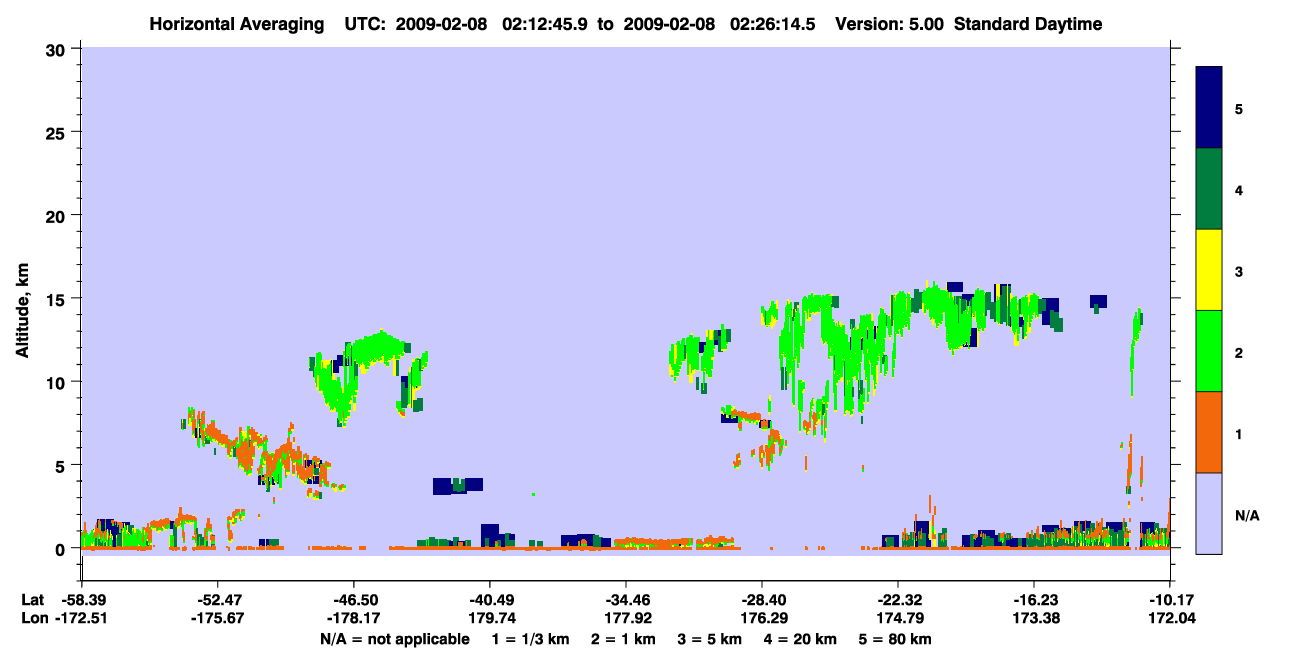Click the 'N/A = not applicable' legend text

point(394,639)
